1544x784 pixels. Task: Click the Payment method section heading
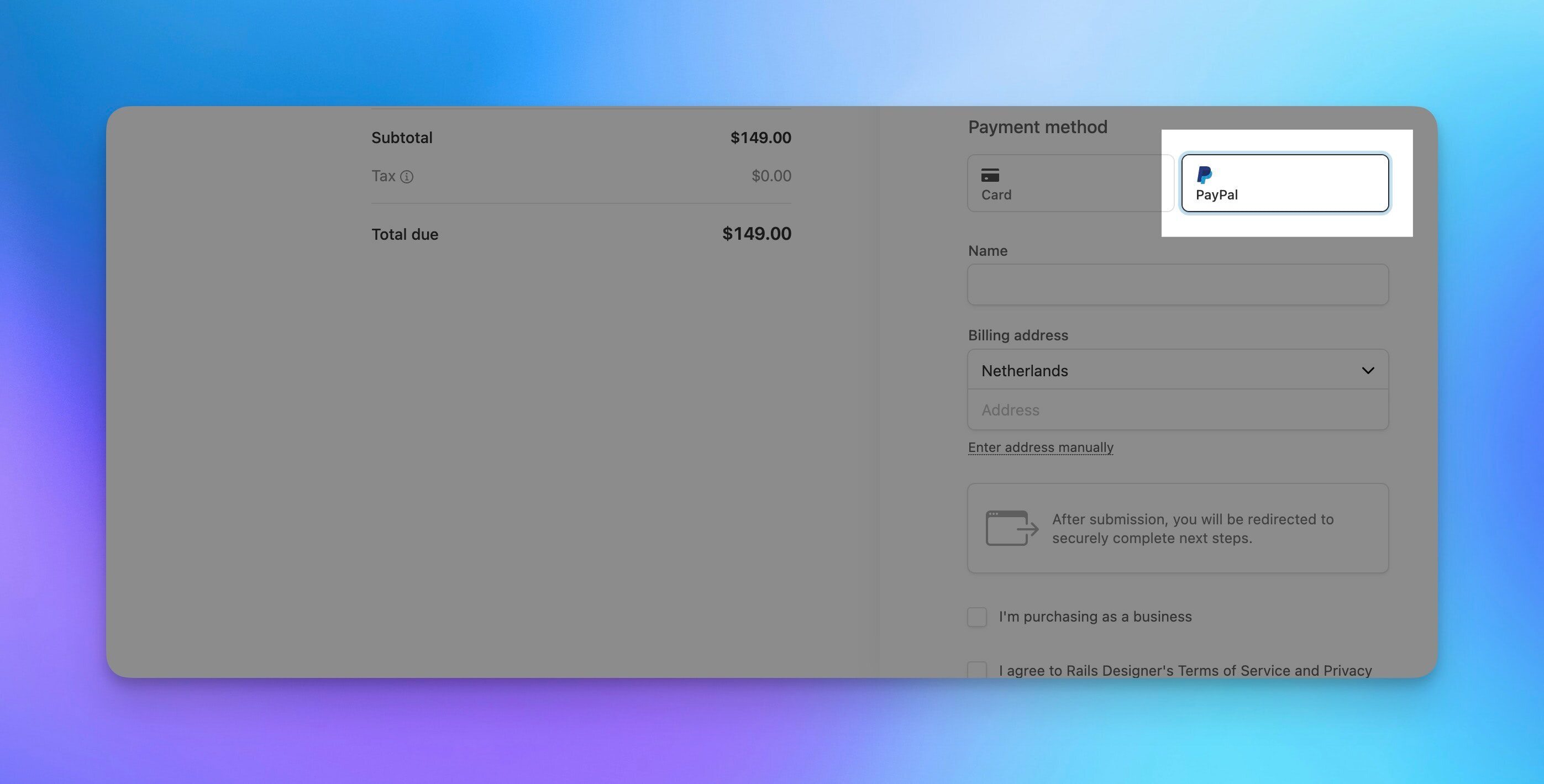point(1037,127)
